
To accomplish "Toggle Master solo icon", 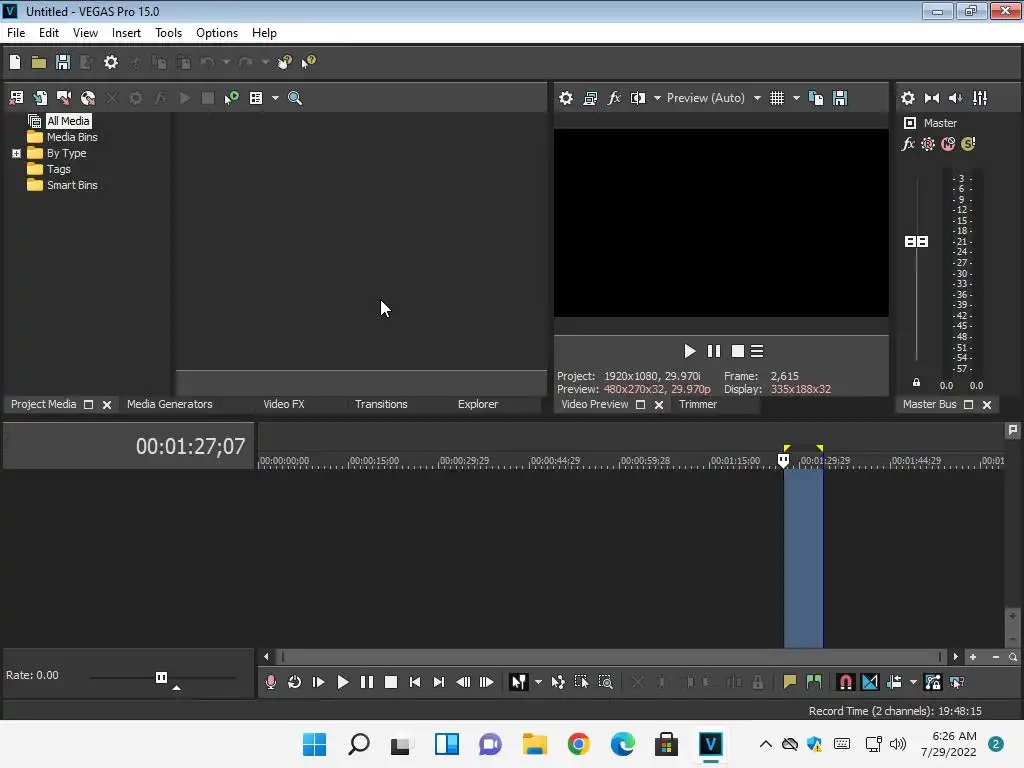I will tap(968, 144).
